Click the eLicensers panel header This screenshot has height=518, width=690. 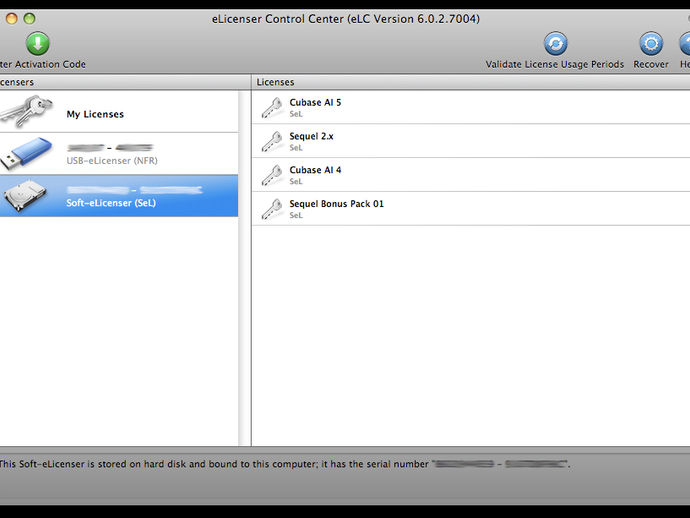pos(125,82)
